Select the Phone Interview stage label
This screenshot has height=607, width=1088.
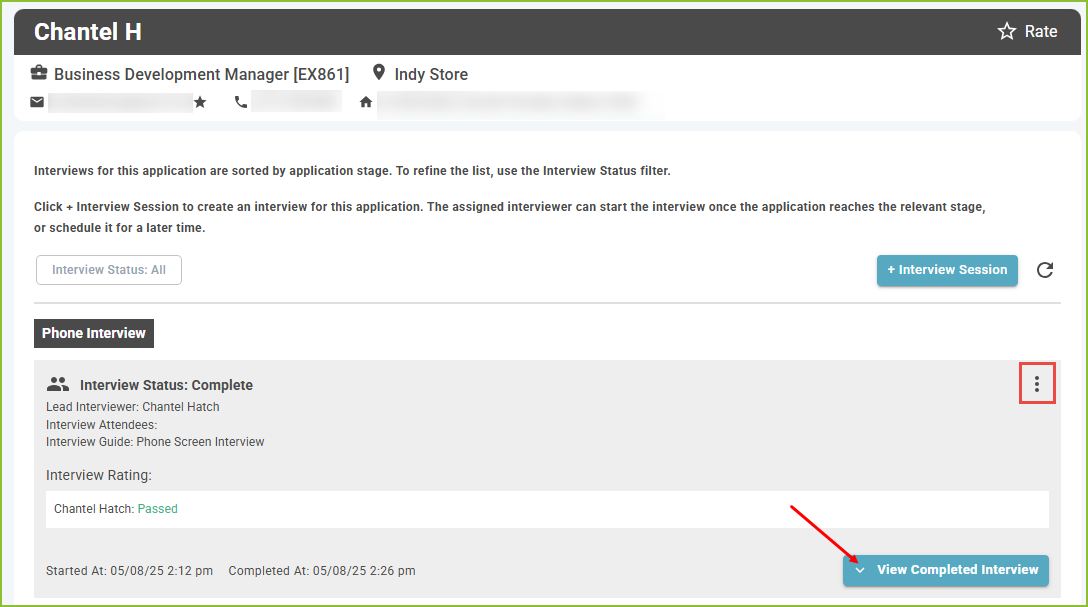click(94, 333)
